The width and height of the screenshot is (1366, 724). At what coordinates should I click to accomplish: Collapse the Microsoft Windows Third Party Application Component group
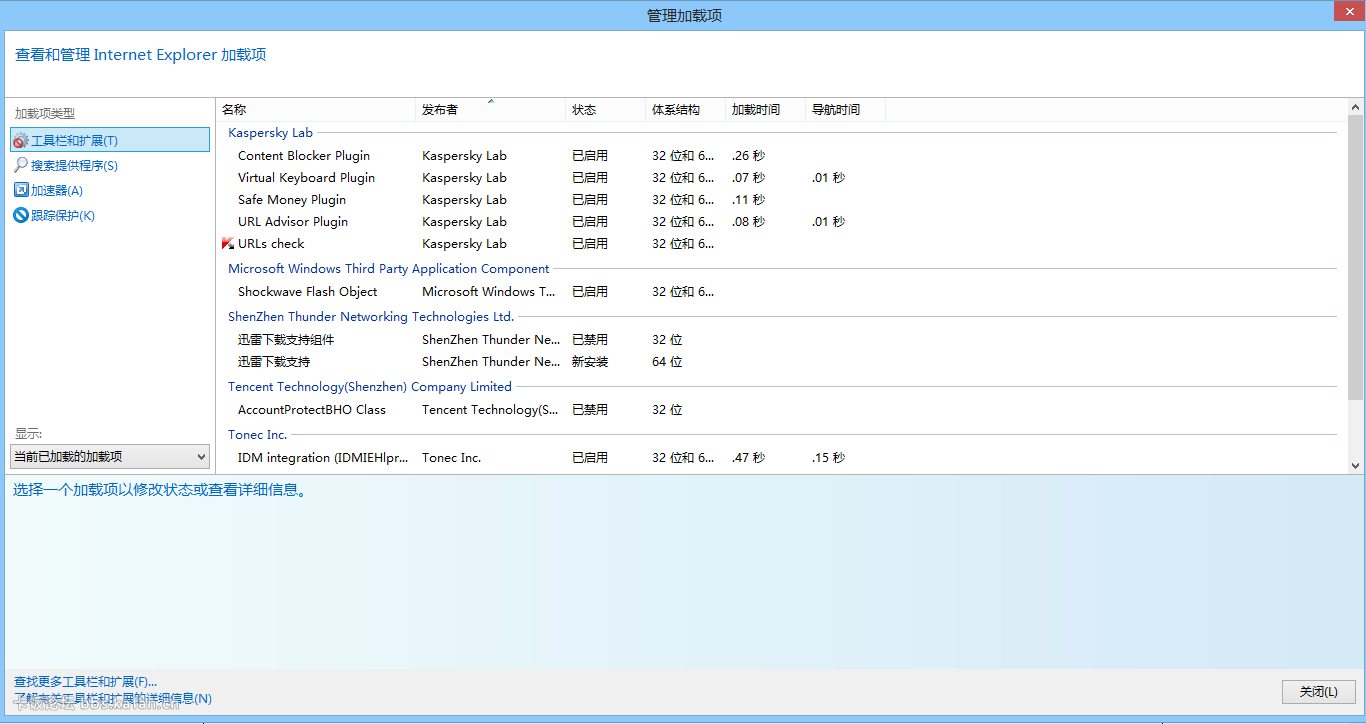[x=388, y=268]
